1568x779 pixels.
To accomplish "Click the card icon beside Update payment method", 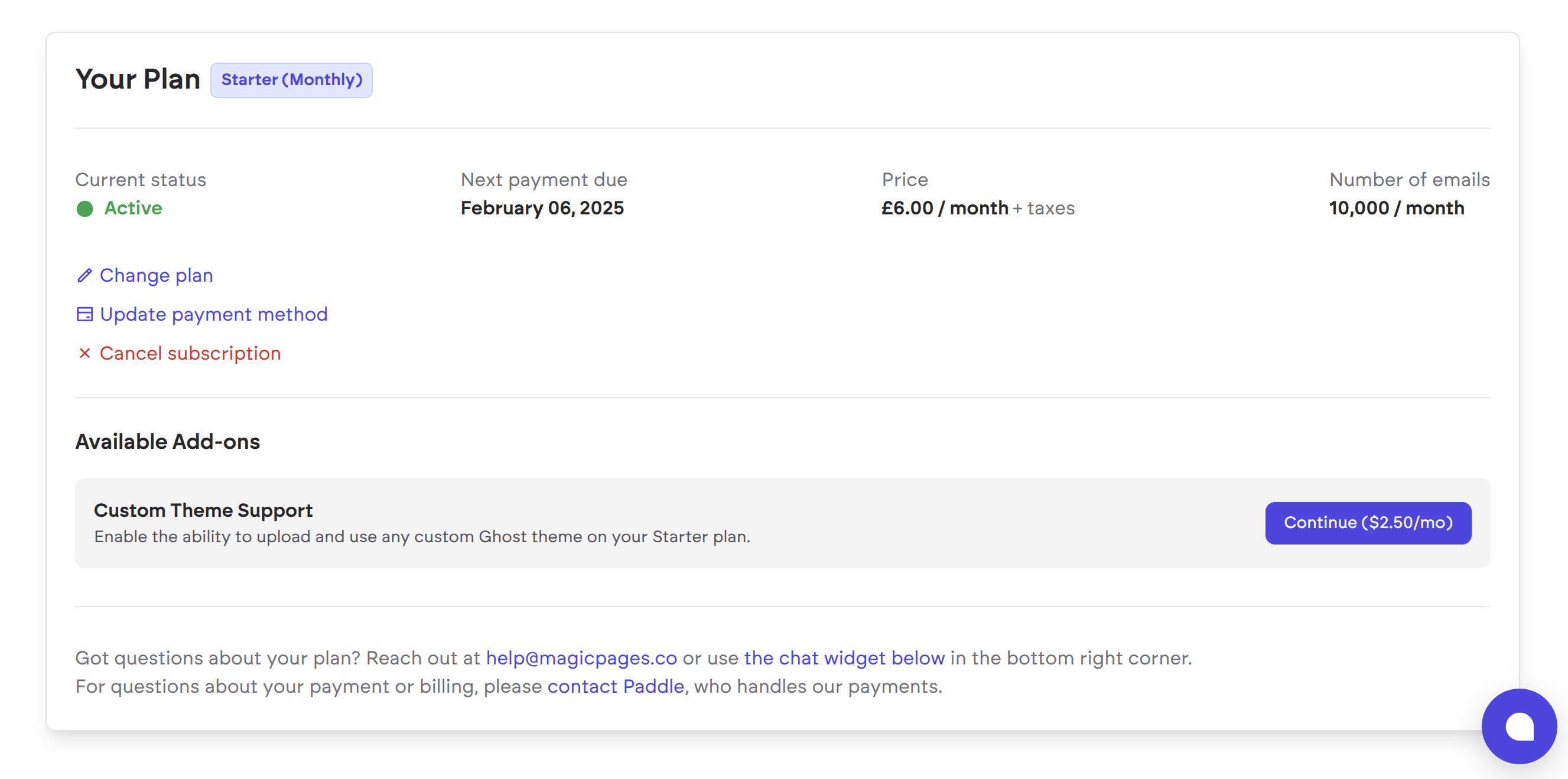I will pos(84,315).
